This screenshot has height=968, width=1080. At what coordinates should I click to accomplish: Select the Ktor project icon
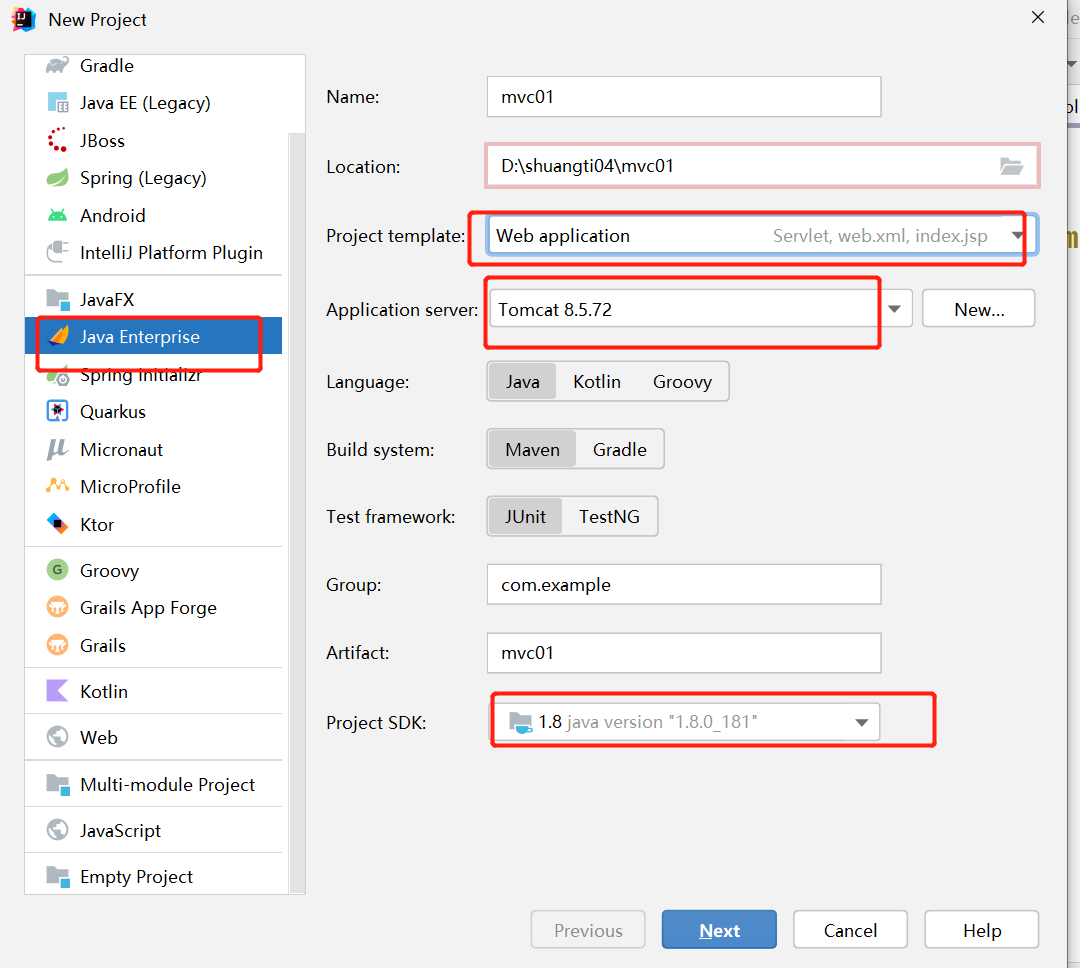pyautogui.click(x=58, y=525)
